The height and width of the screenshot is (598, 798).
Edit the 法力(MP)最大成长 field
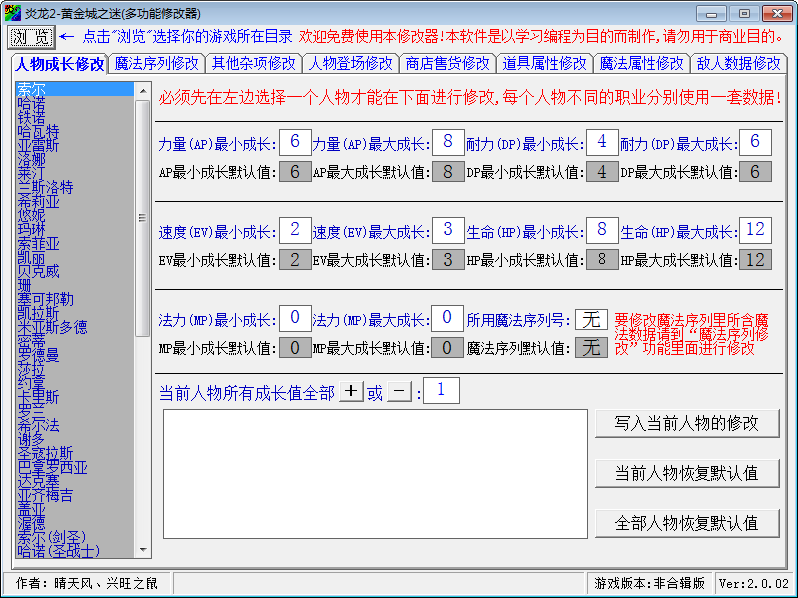pos(447,318)
